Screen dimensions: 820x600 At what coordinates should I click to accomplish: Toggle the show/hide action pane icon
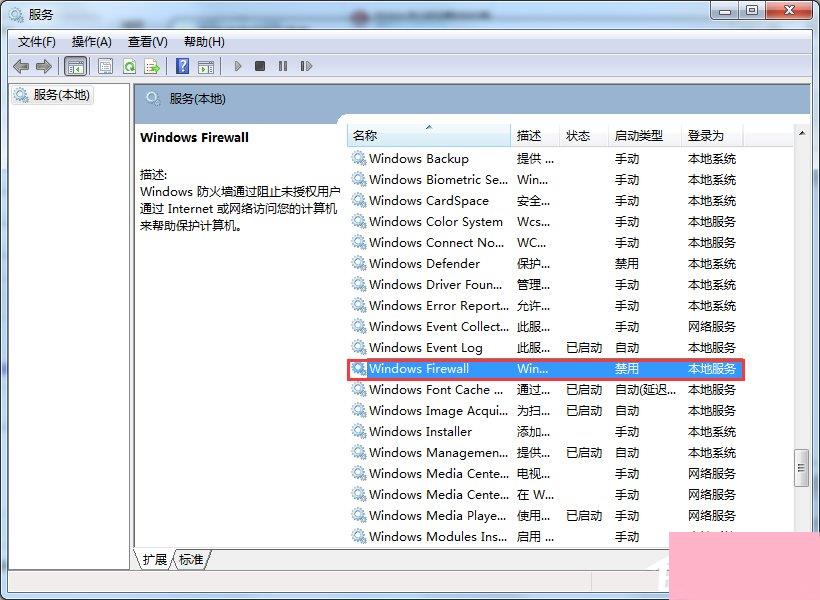pos(206,66)
